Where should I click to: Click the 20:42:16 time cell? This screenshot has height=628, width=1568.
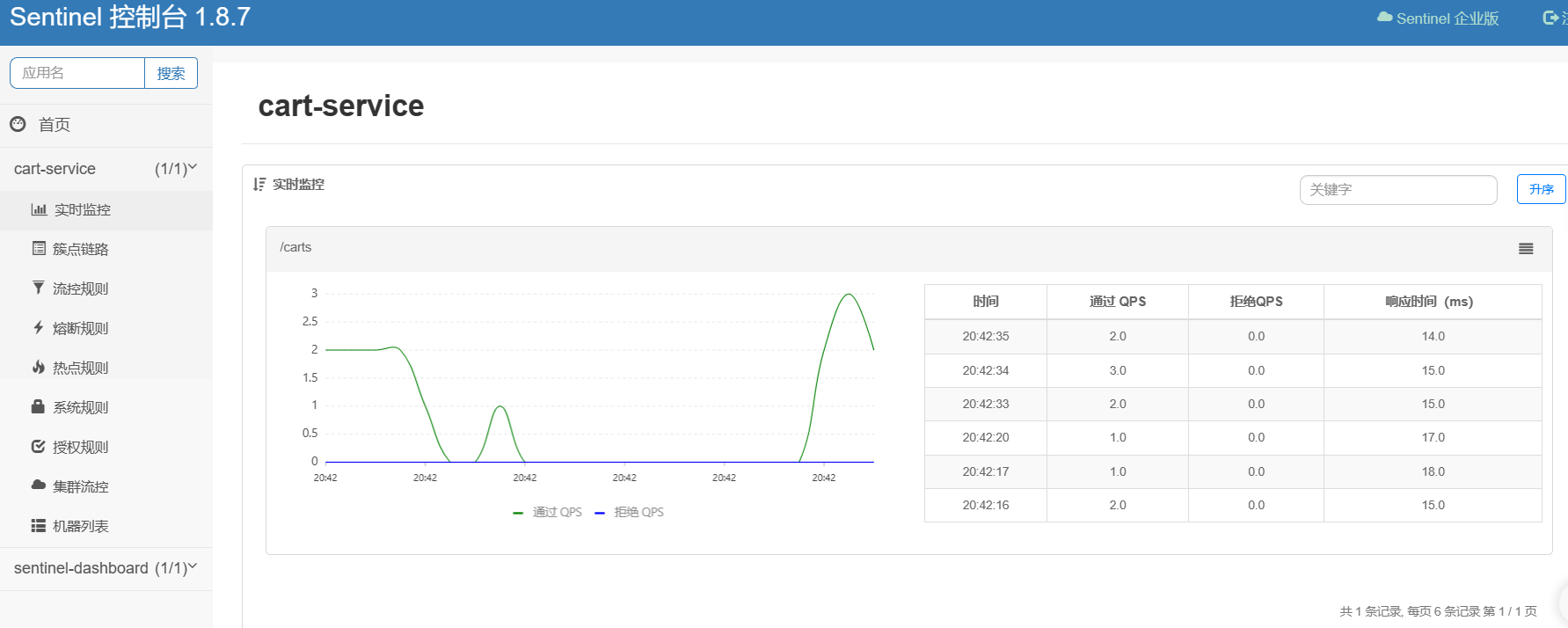click(x=986, y=505)
